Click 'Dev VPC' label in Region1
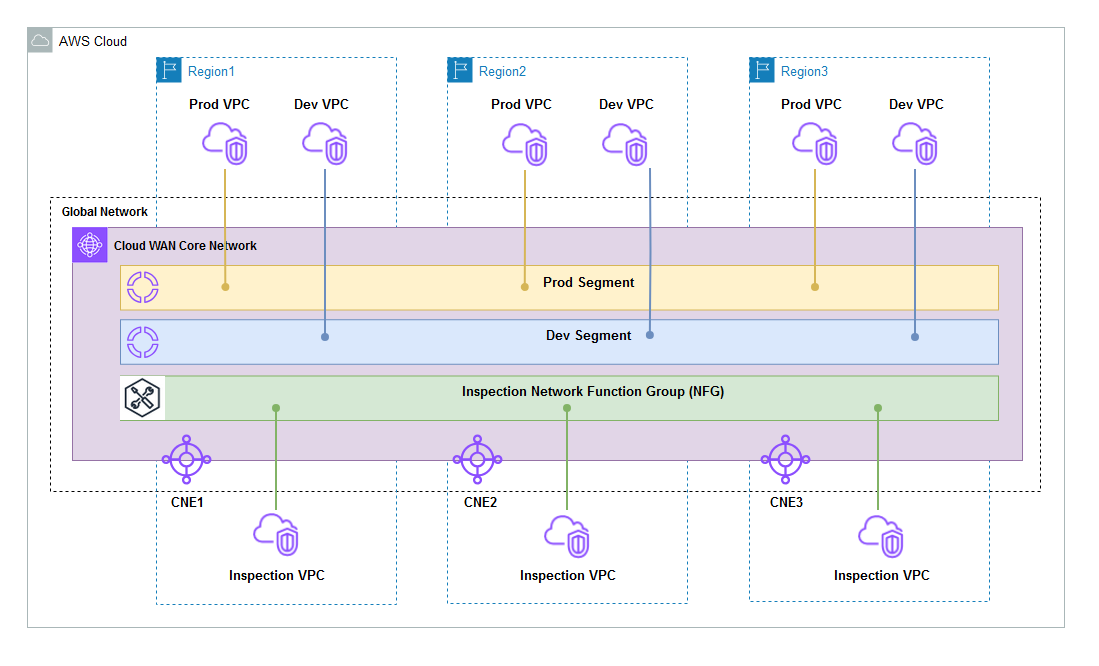1099x666 pixels. click(321, 104)
